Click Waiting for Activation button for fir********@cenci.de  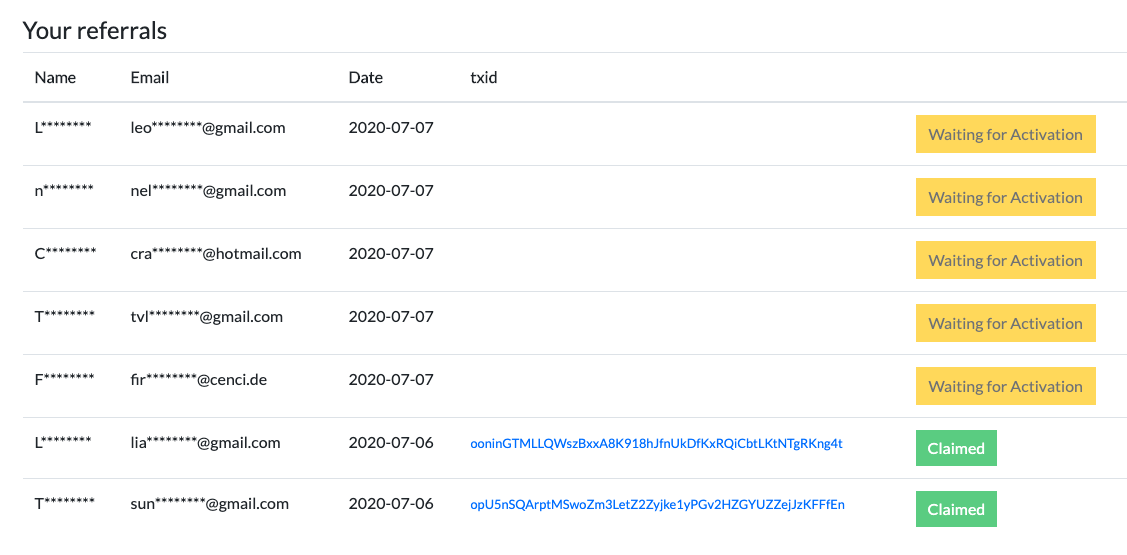pyautogui.click(x=1006, y=386)
